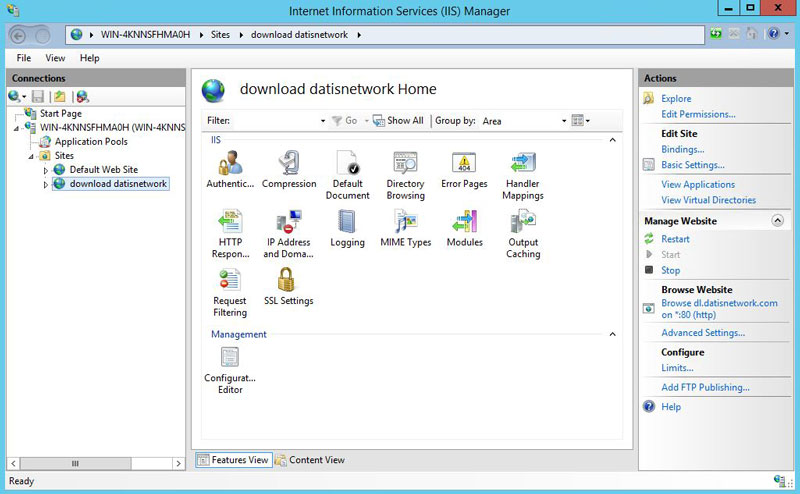Click Show All in filter bar

click(399, 120)
